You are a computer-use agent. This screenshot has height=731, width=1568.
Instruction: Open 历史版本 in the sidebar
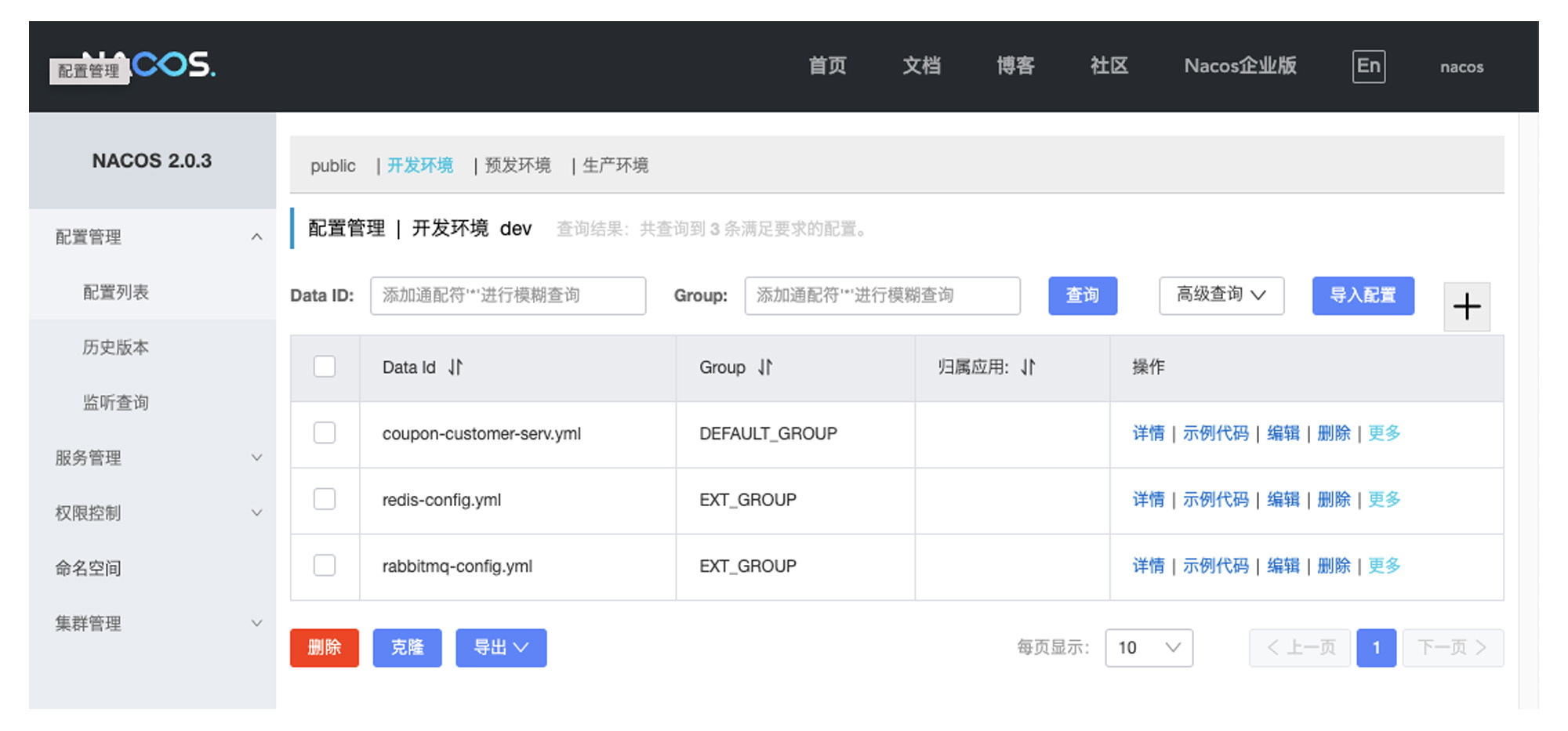coord(116,347)
